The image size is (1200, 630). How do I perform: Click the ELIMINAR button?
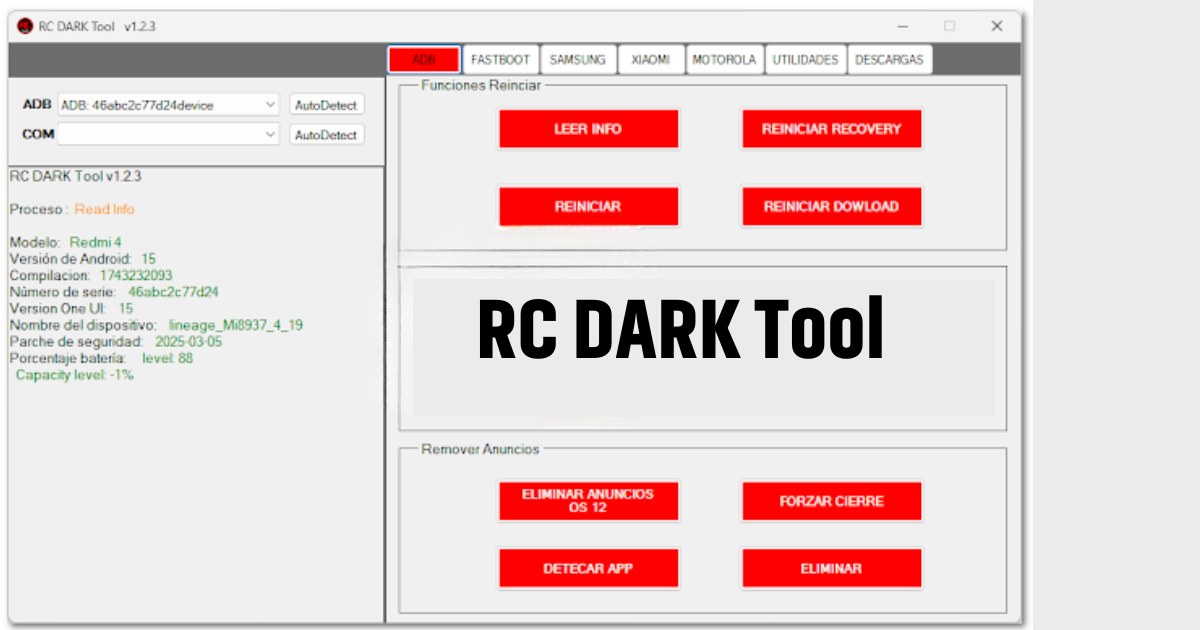click(x=831, y=568)
